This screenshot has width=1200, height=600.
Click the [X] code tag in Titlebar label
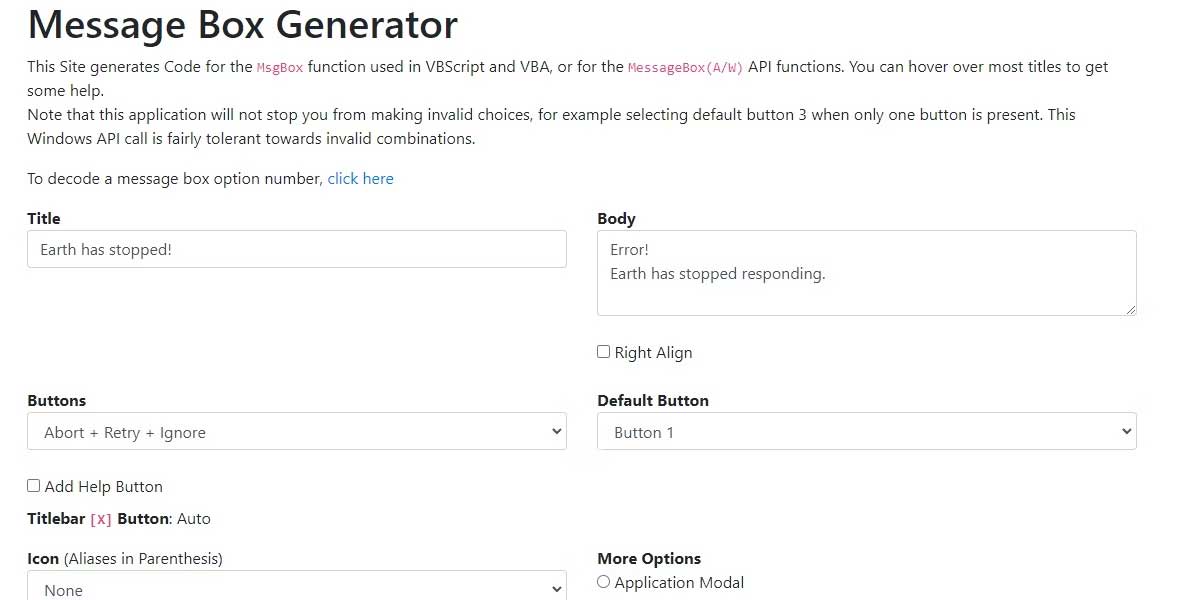pos(101,519)
